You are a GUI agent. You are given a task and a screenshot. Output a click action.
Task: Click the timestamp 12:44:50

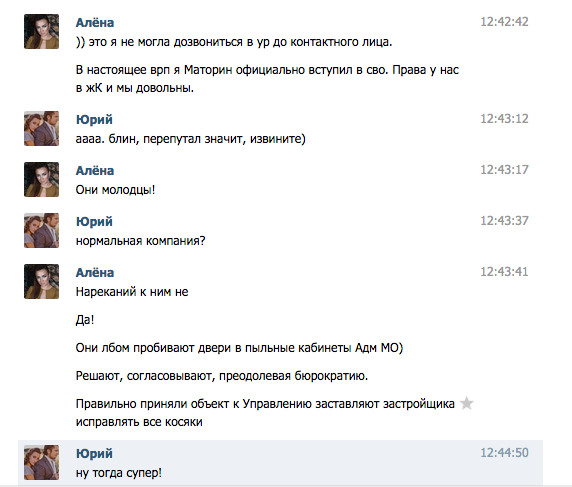tap(504, 453)
